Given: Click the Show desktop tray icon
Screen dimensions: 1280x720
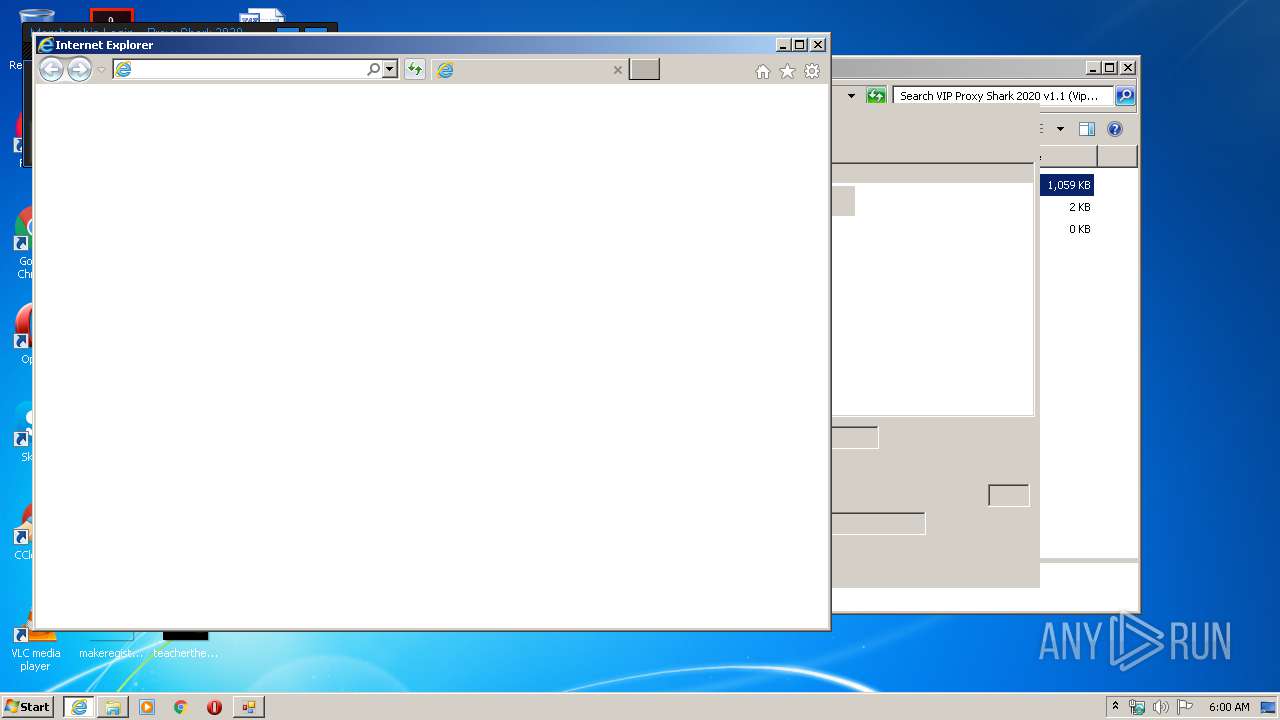Looking at the screenshot, I should pos(1270,707).
